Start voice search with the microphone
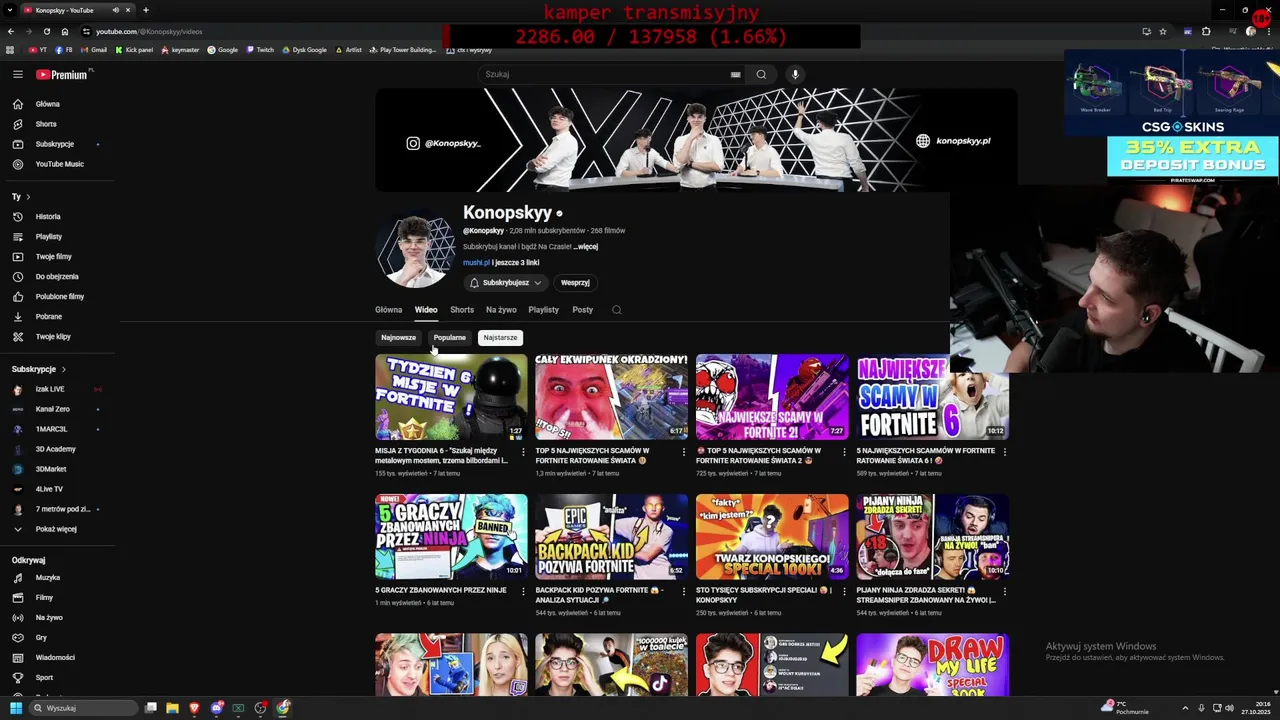 [x=795, y=74]
